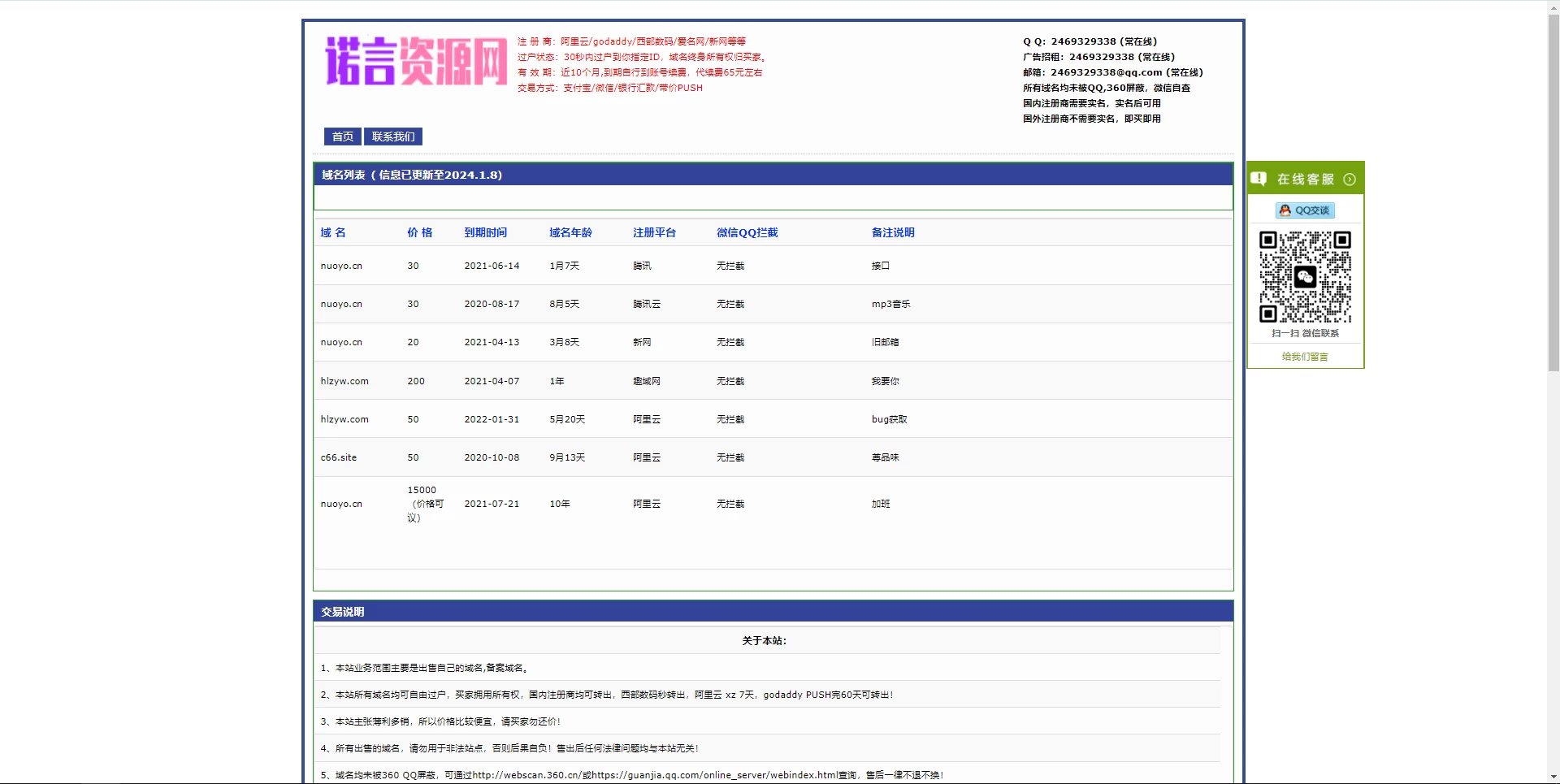Click the 旧邮箱 remark cell
Viewport: 1560px width, 784px height.
(x=885, y=342)
